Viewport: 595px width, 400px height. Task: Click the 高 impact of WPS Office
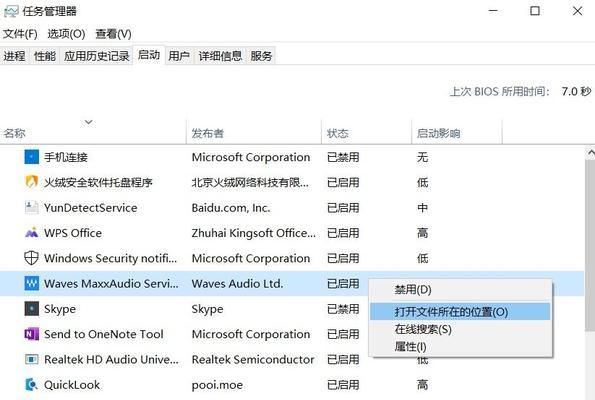tap(422, 233)
